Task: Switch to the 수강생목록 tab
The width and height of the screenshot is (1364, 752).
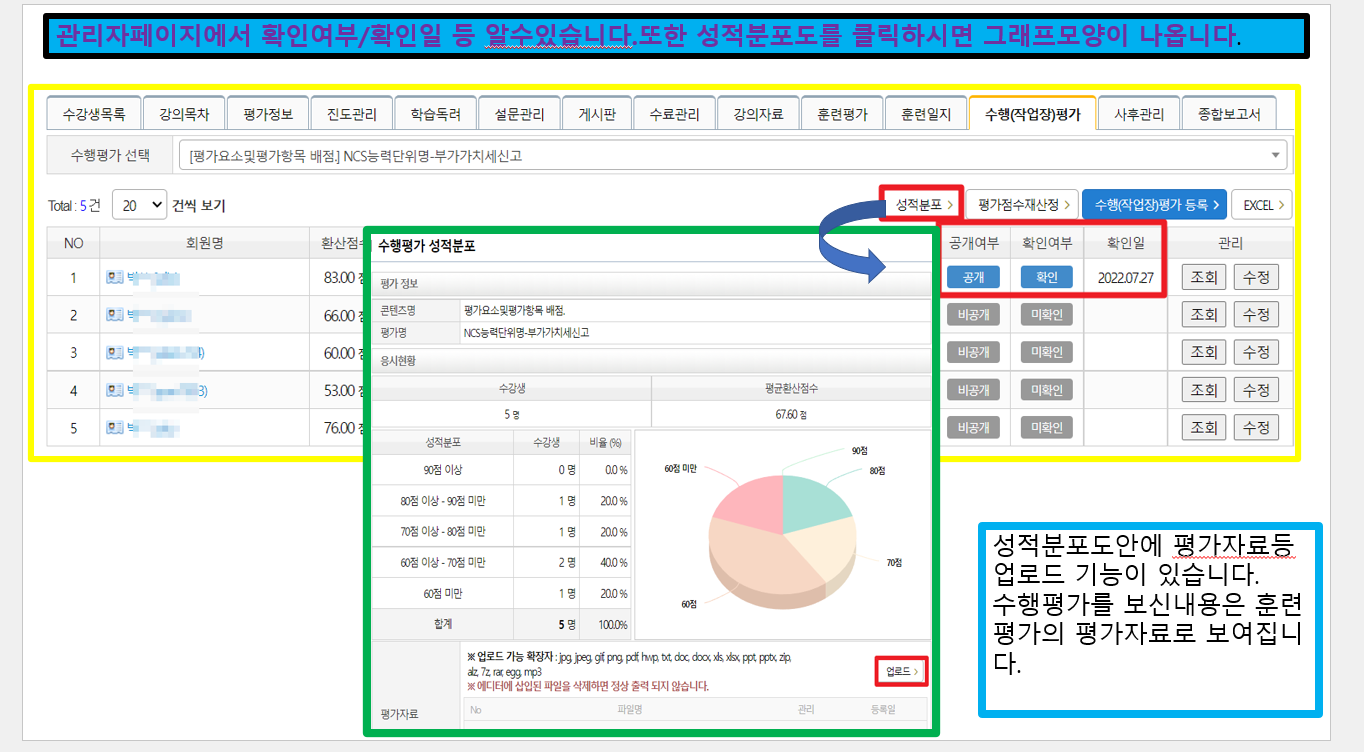Action: pyautogui.click(x=94, y=114)
